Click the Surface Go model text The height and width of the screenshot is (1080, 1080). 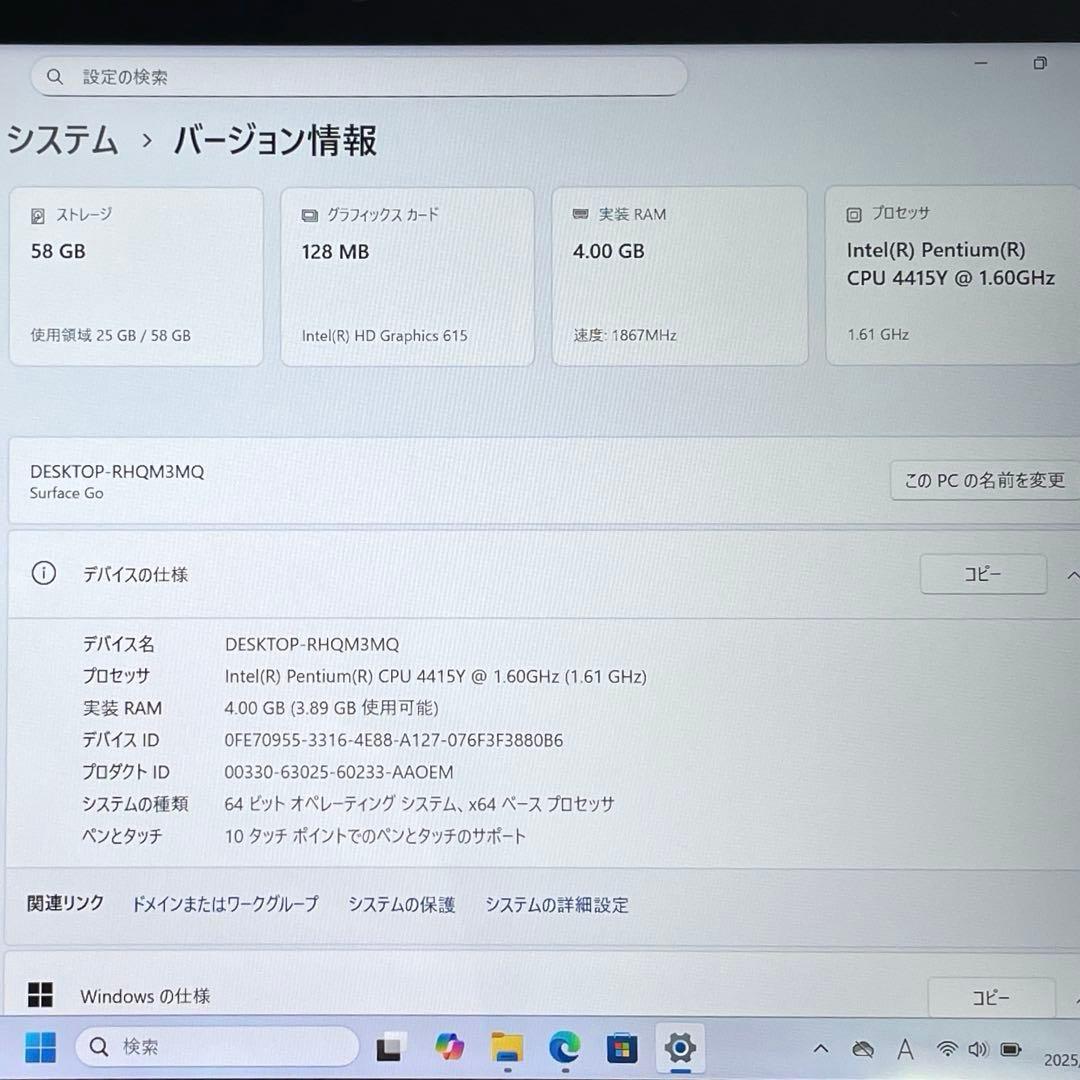(x=67, y=493)
